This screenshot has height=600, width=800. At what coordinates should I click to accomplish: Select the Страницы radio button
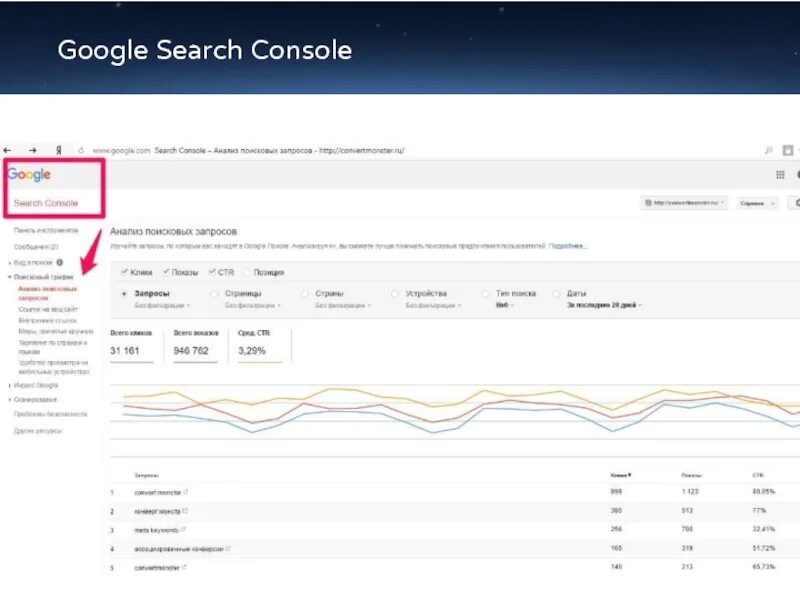(215, 294)
